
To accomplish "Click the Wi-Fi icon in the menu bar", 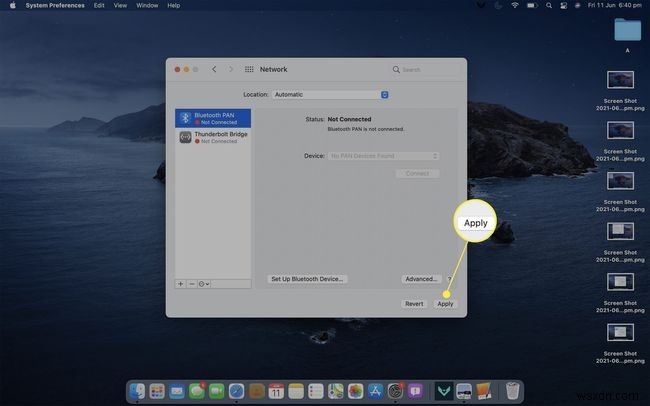I will [515, 5].
